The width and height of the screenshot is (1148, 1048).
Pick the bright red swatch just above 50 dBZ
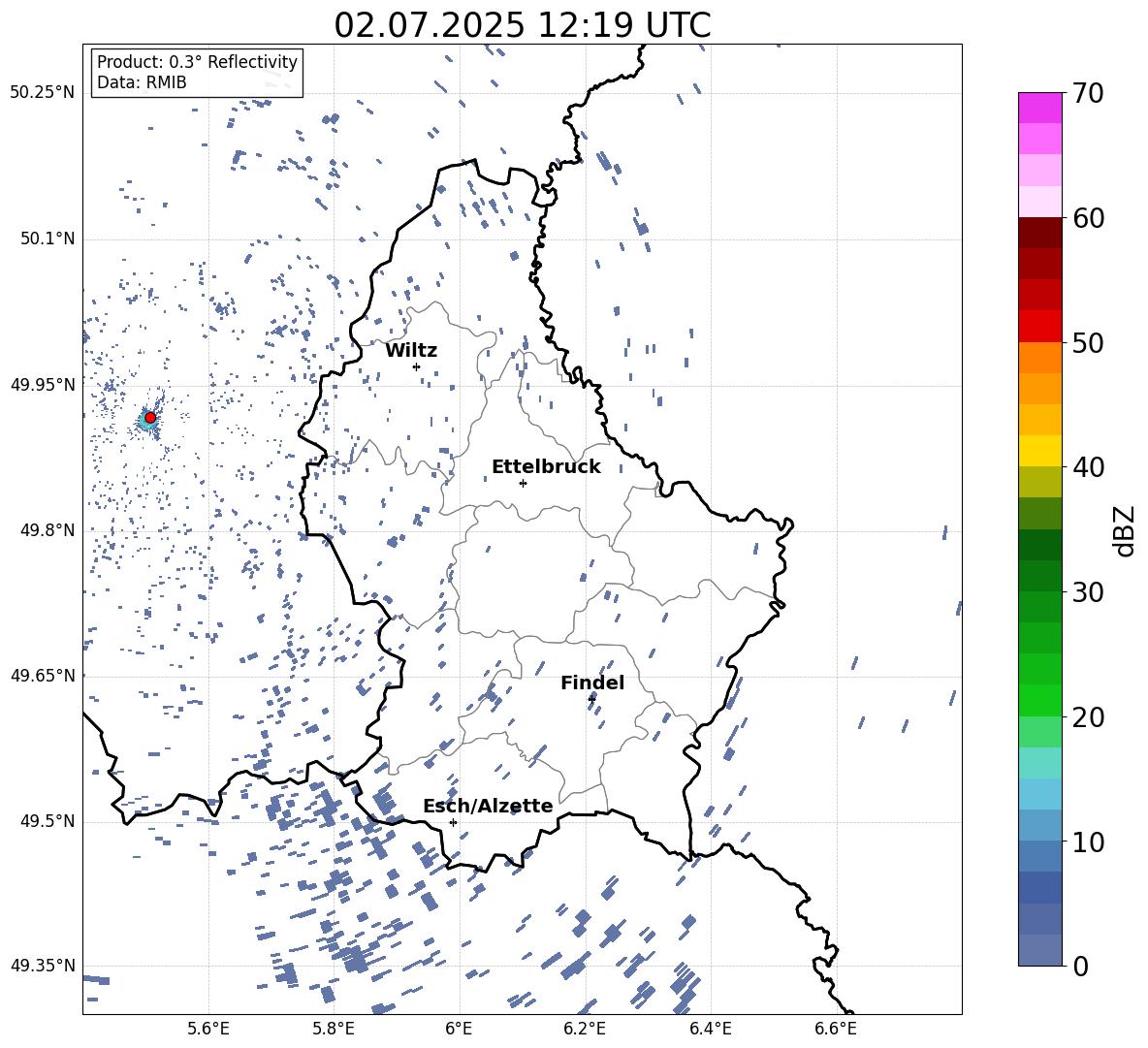coord(1040,327)
